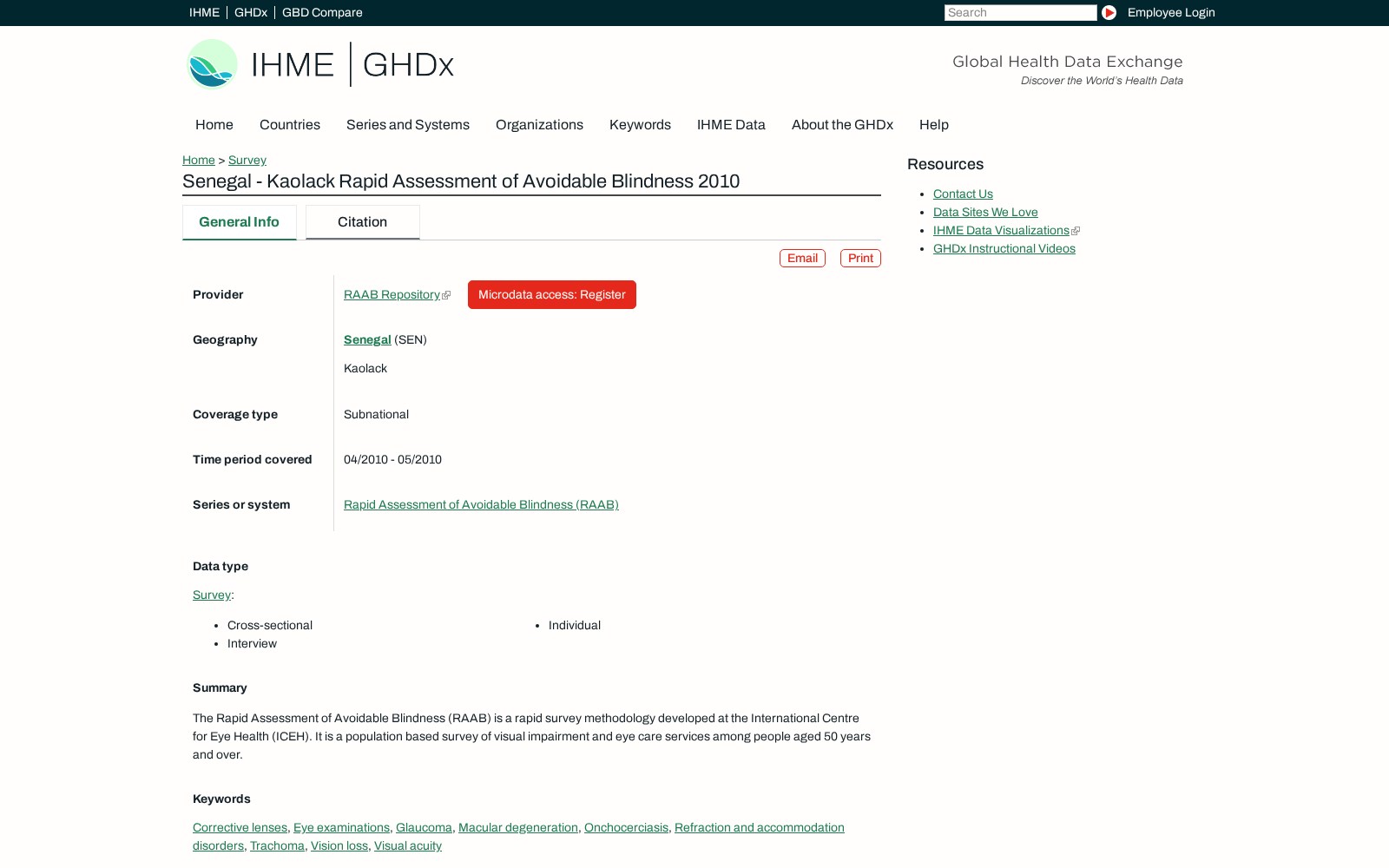Click the Subnational coverage type value

click(376, 415)
